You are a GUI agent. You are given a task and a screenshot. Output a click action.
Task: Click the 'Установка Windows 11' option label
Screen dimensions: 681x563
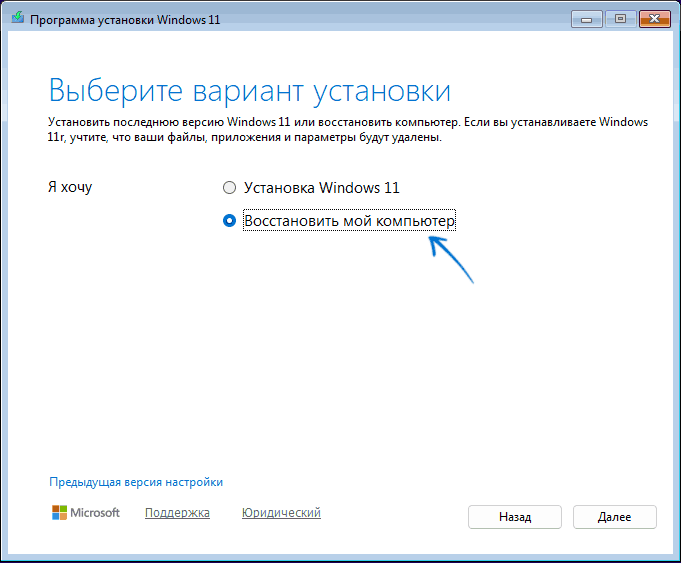click(x=321, y=188)
